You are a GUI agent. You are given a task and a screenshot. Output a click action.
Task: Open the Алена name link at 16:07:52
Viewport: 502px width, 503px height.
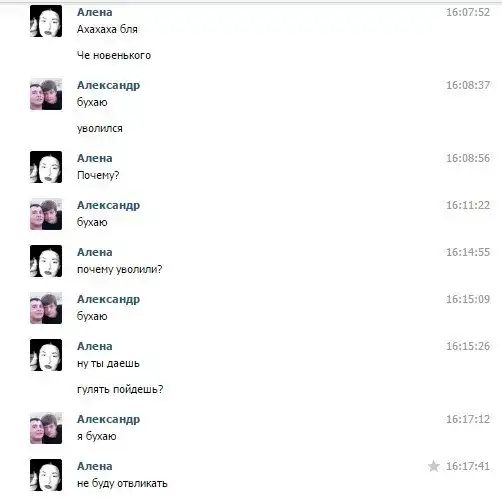[95, 12]
